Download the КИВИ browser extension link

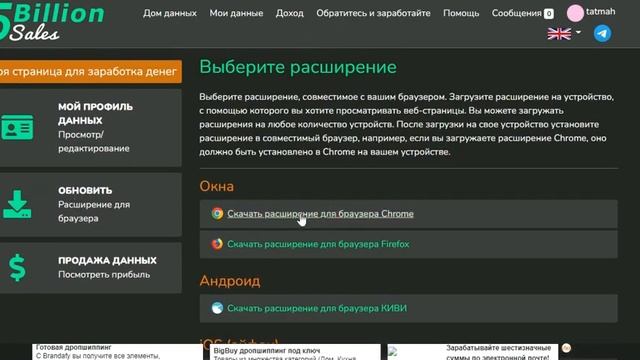pos(317,308)
